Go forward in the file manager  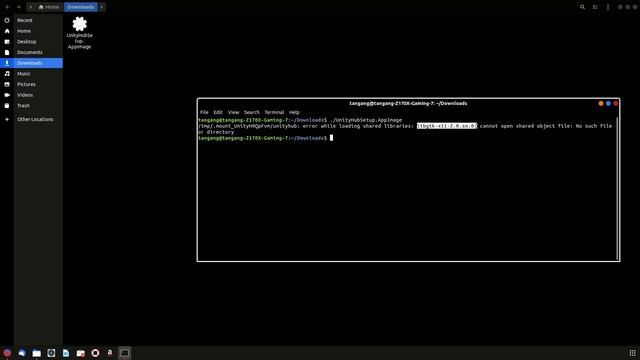[x=19, y=7]
